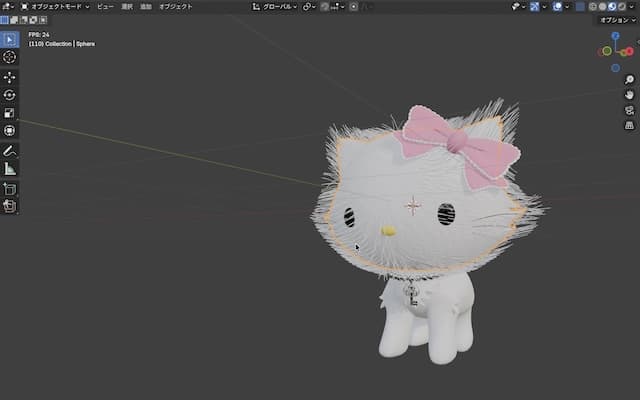This screenshot has width=640, height=400.
Task: Activate the Move tool
Action: [x=10, y=77]
